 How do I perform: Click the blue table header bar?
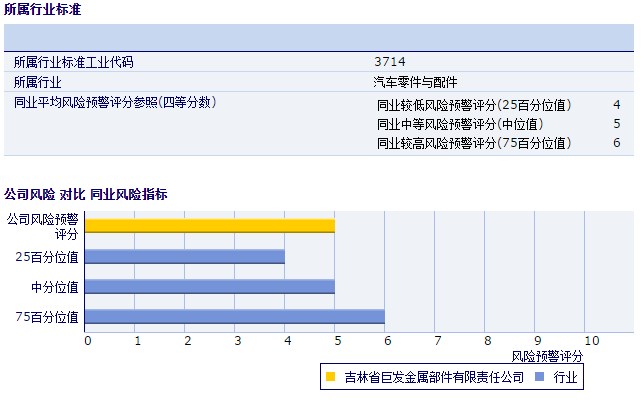point(318,38)
